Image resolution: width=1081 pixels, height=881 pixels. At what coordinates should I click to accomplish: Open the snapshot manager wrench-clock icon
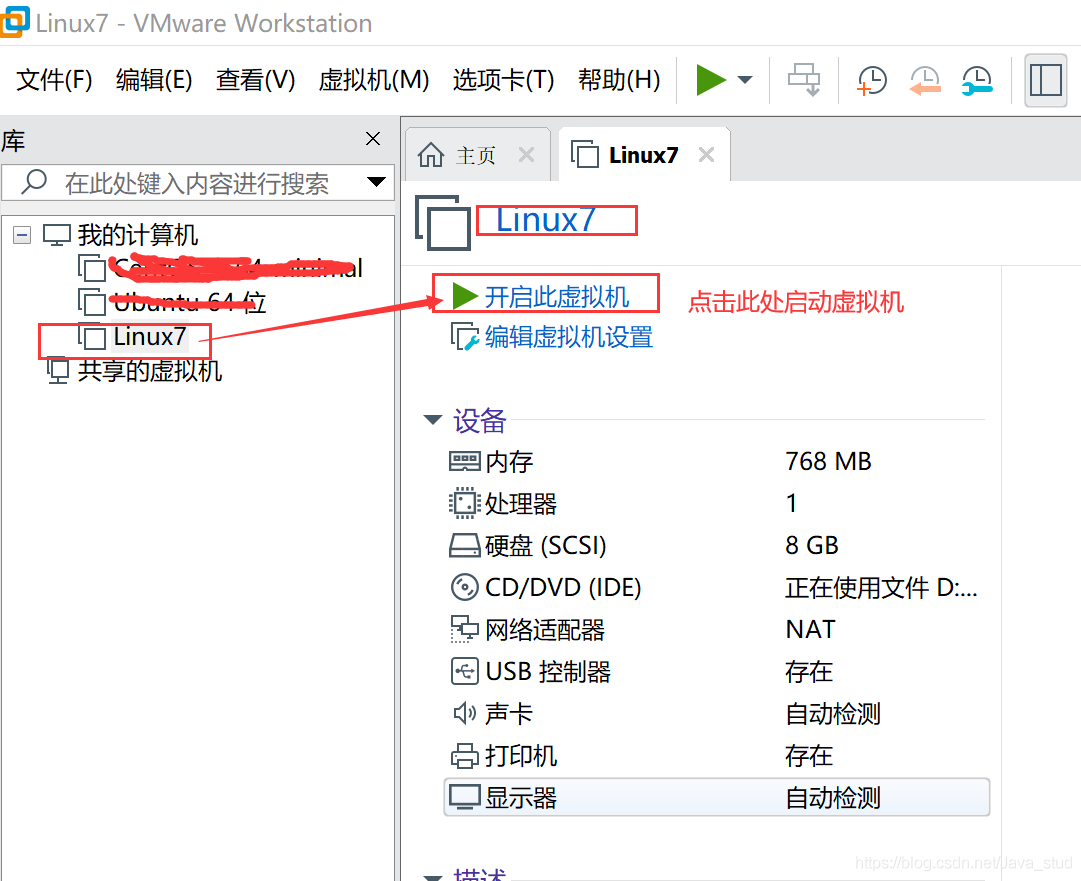(977, 81)
